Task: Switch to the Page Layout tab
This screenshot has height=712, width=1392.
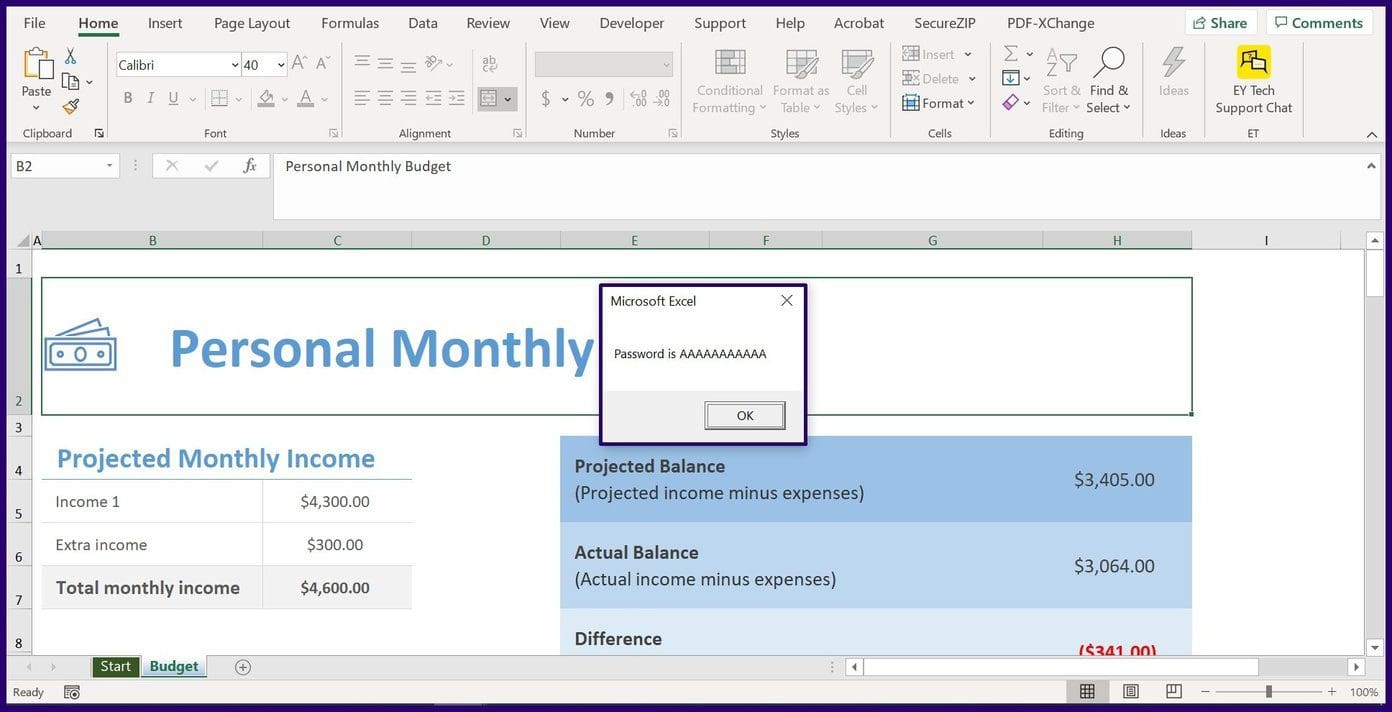Action: point(252,23)
